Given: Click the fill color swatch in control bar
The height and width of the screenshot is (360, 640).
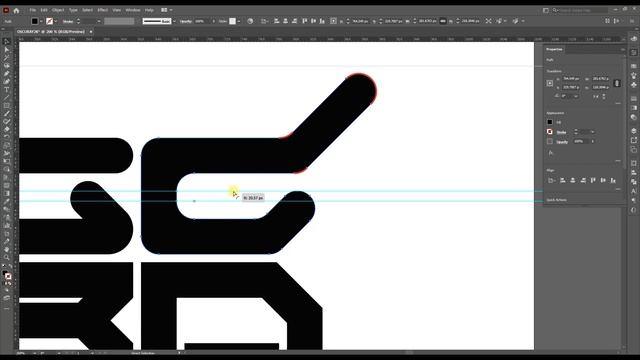Looking at the screenshot, I should coord(35,21).
